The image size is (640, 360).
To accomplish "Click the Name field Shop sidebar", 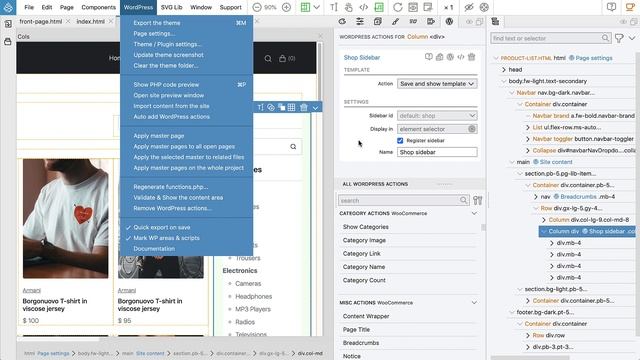I will tap(437, 152).
